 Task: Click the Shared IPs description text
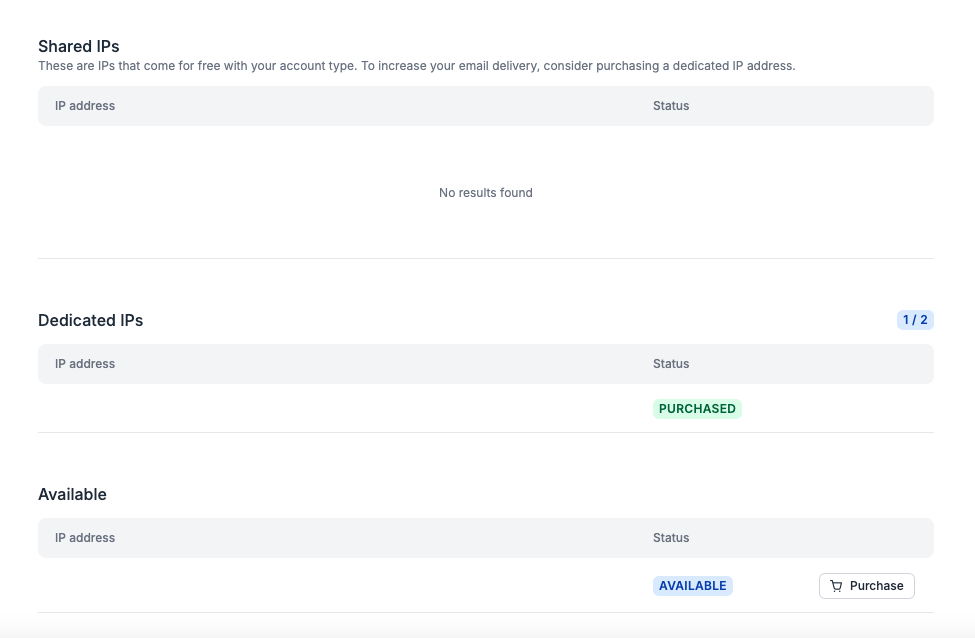416,66
